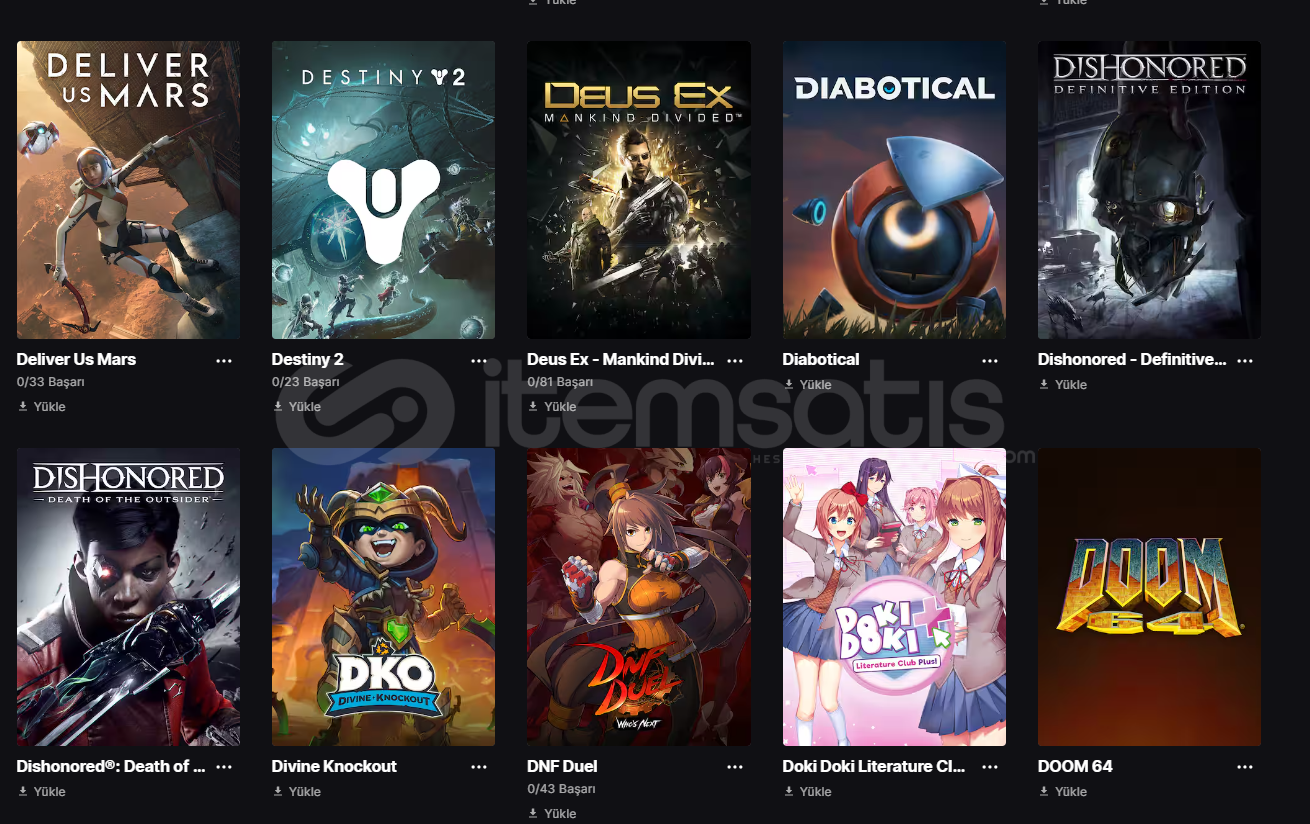Open three-dot menu for Divine Knockout
This screenshot has height=824, width=1310.
pos(479,767)
